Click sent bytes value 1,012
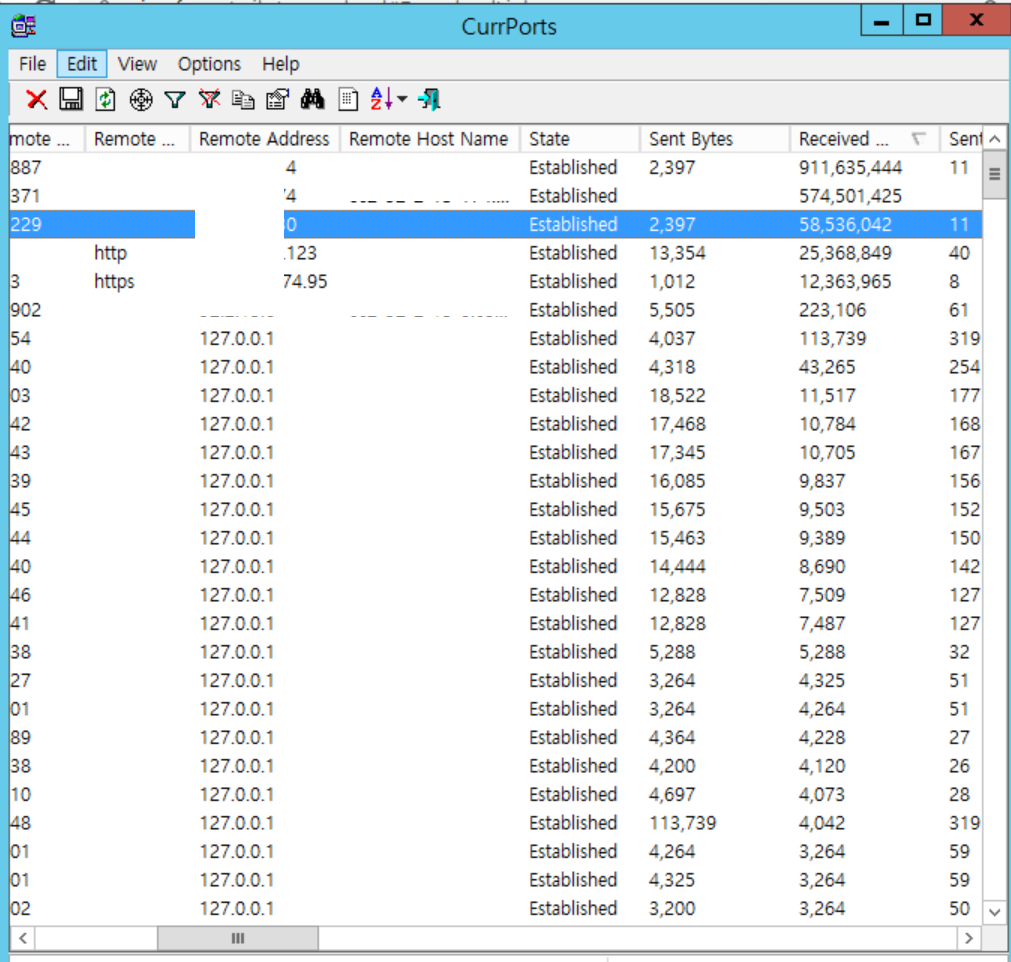This screenshot has width=1011, height=962. pyautogui.click(x=672, y=281)
